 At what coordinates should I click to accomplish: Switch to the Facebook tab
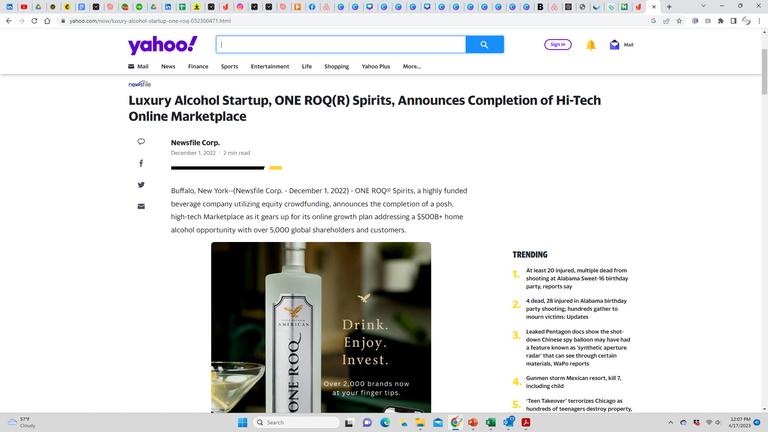tap(312, 7)
